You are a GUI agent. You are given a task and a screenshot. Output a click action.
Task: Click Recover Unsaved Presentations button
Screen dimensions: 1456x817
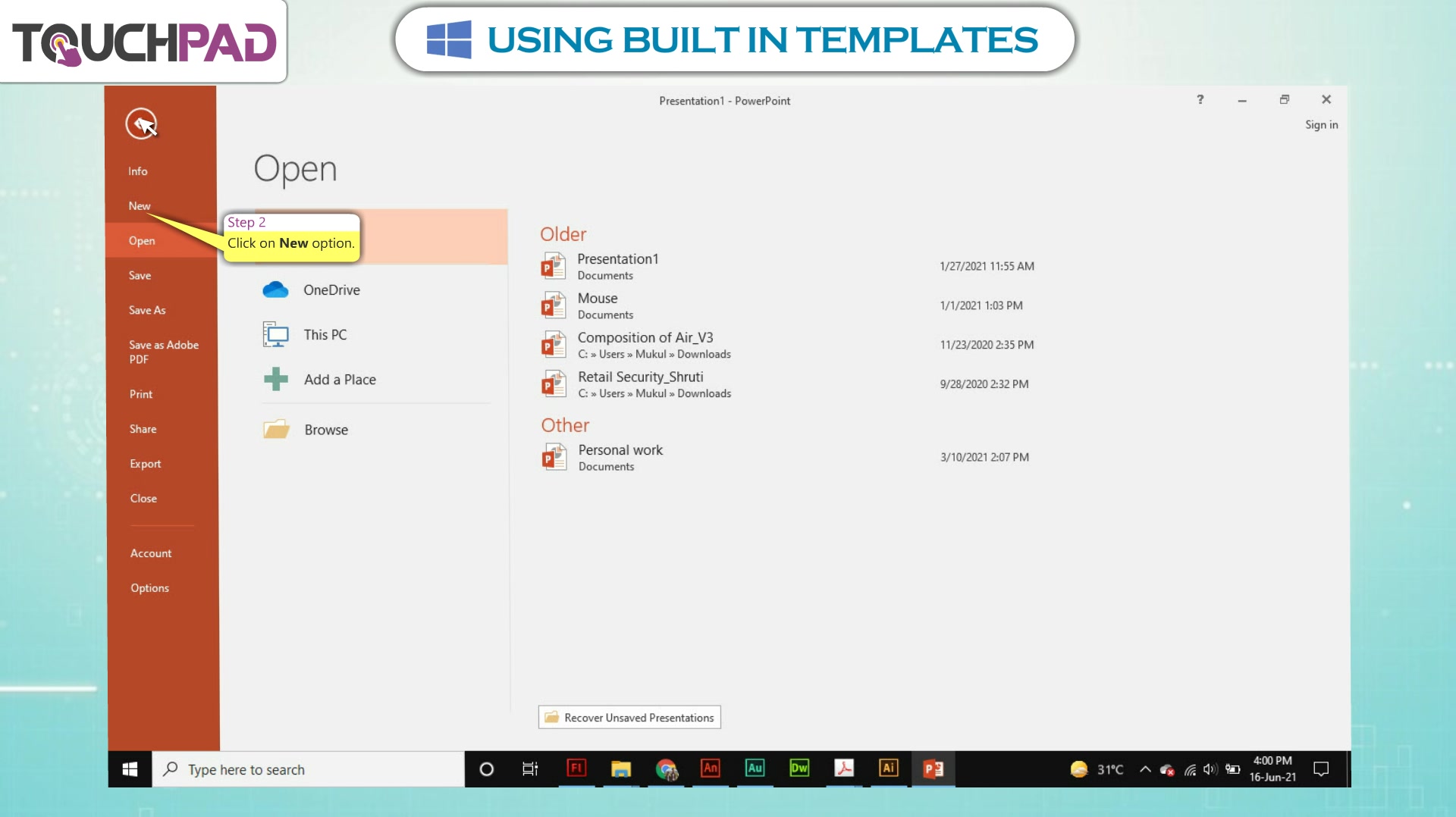(629, 718)
